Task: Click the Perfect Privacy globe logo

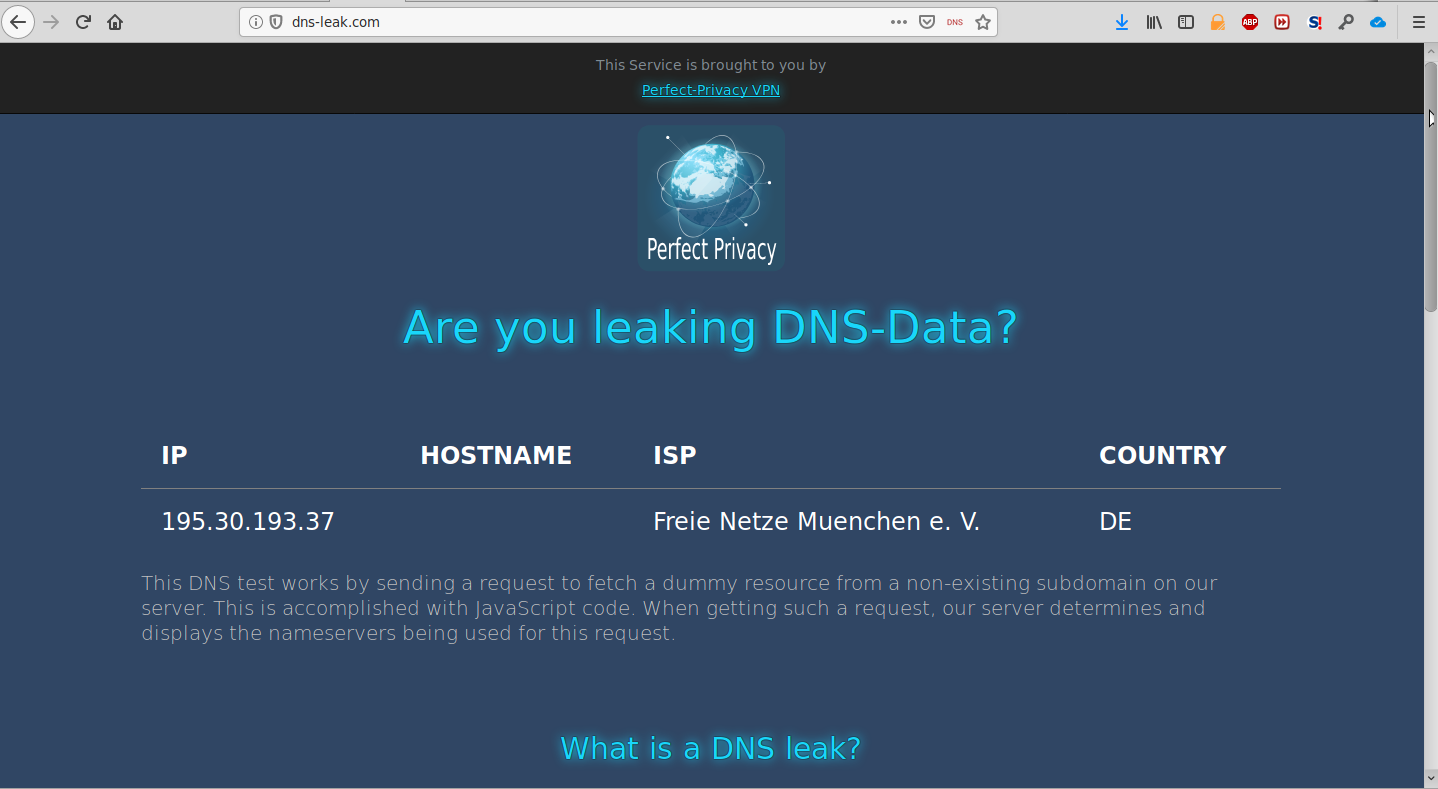Action: [x=711, y=198]
